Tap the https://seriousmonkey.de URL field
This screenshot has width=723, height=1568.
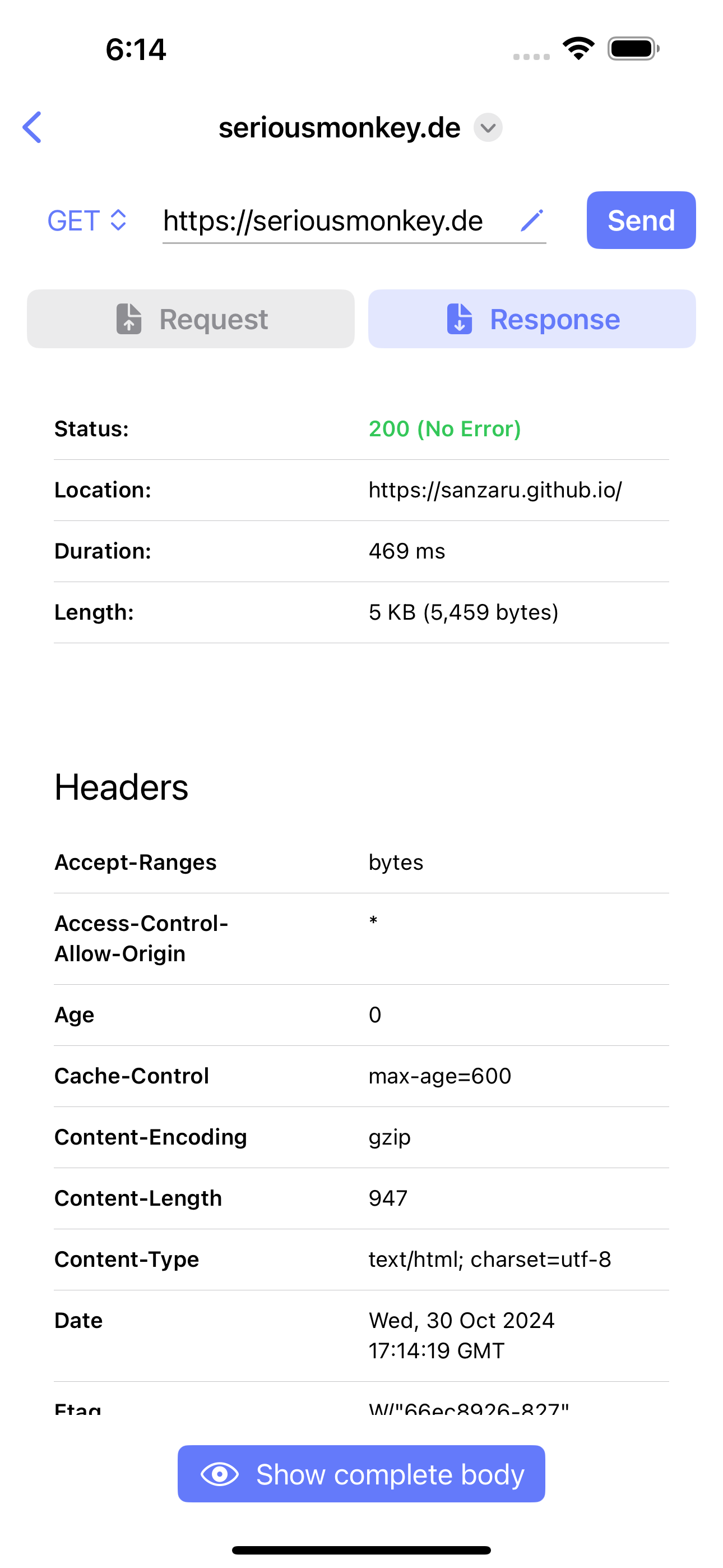click(354, 220)
